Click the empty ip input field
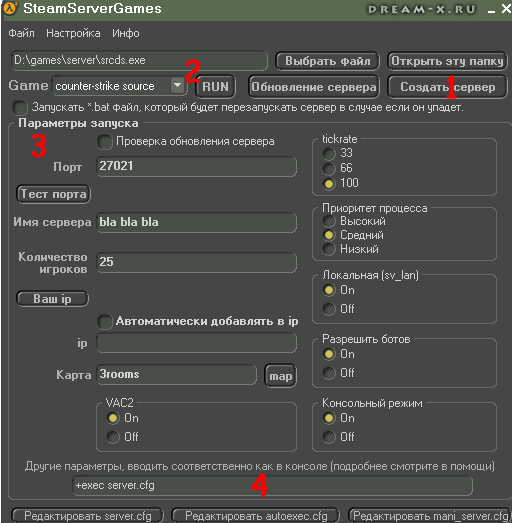The height and width of the screenshot is (523, 512). tap(197, 343)
